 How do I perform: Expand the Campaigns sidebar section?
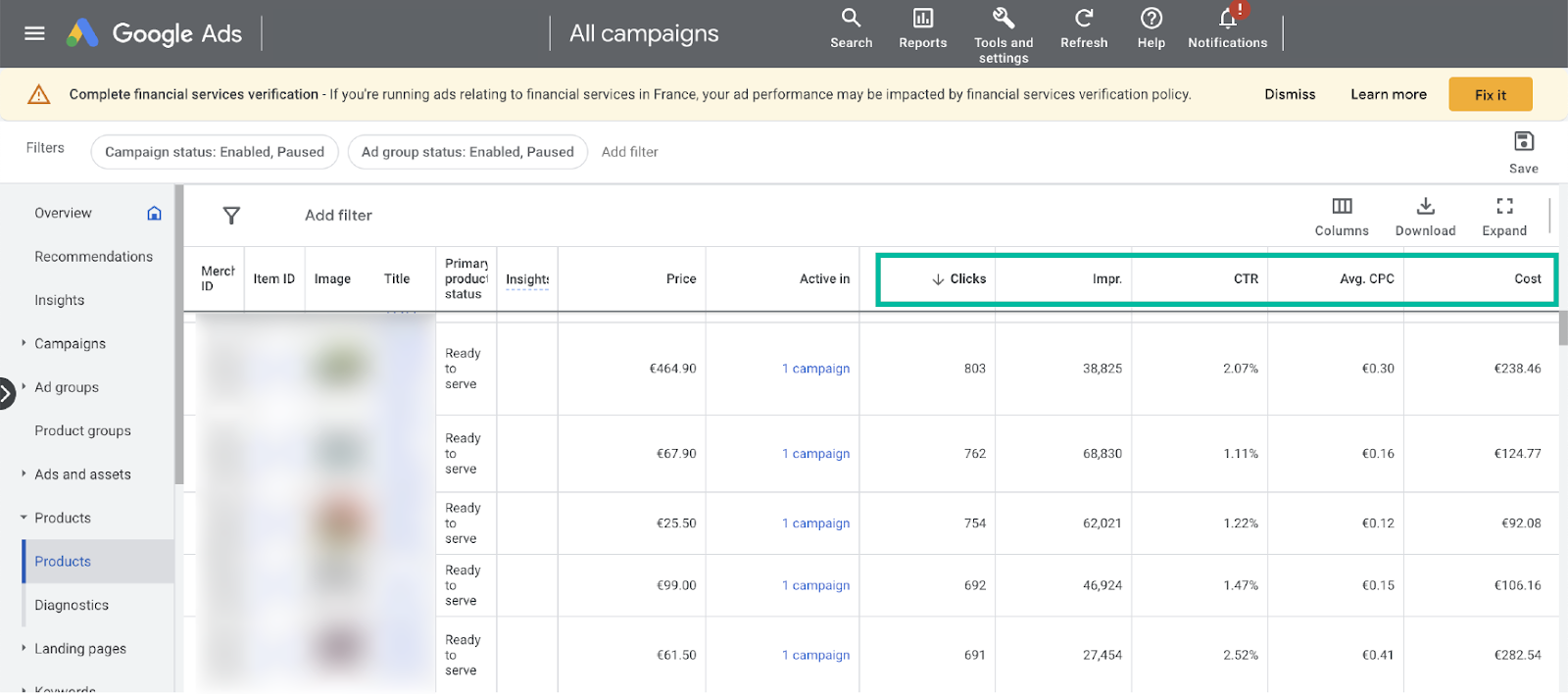click(x=24, y=343)
